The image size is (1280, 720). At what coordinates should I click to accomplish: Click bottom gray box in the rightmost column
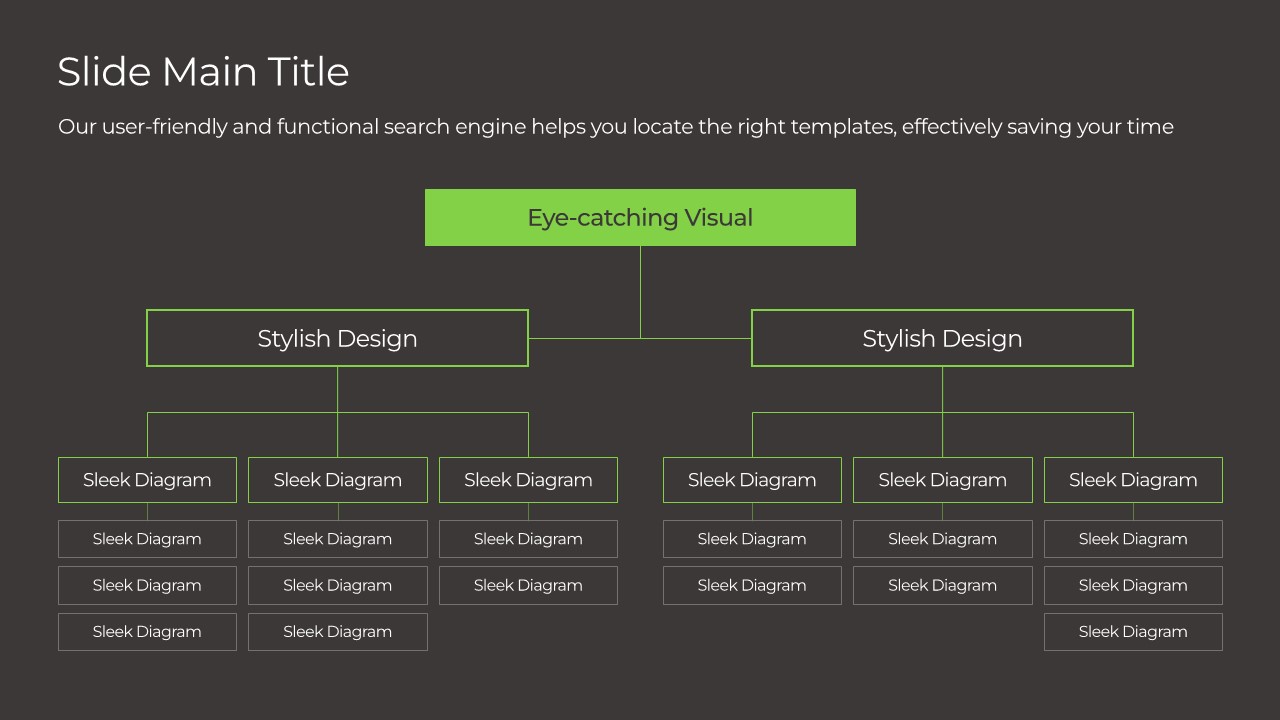click(x=1133, y=632)
